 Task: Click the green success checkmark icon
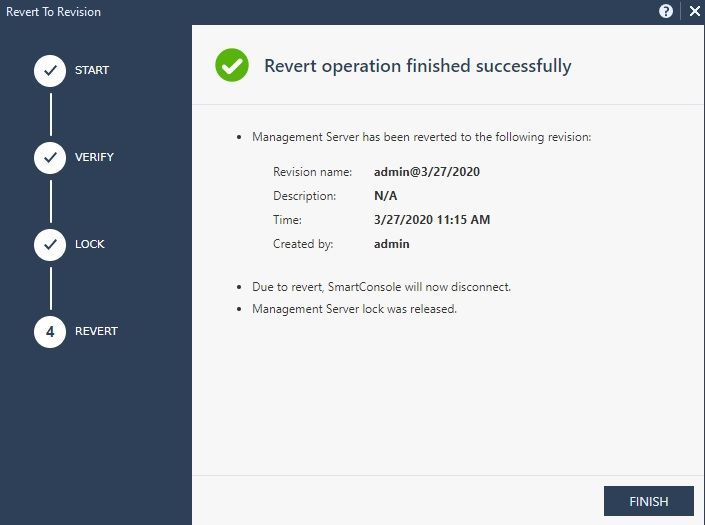(x=232, y=65)
